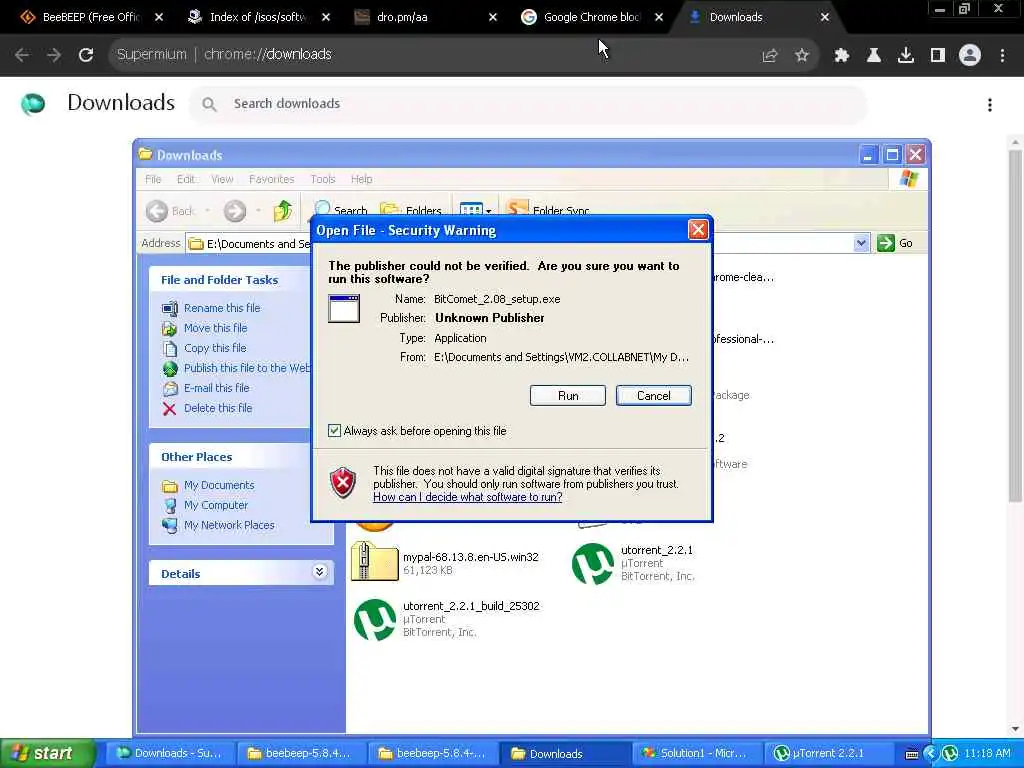The image size is (1024, 768).
Task: Open My Documents in Other Places
Action: pyautogui.click(x=219, y=485)
